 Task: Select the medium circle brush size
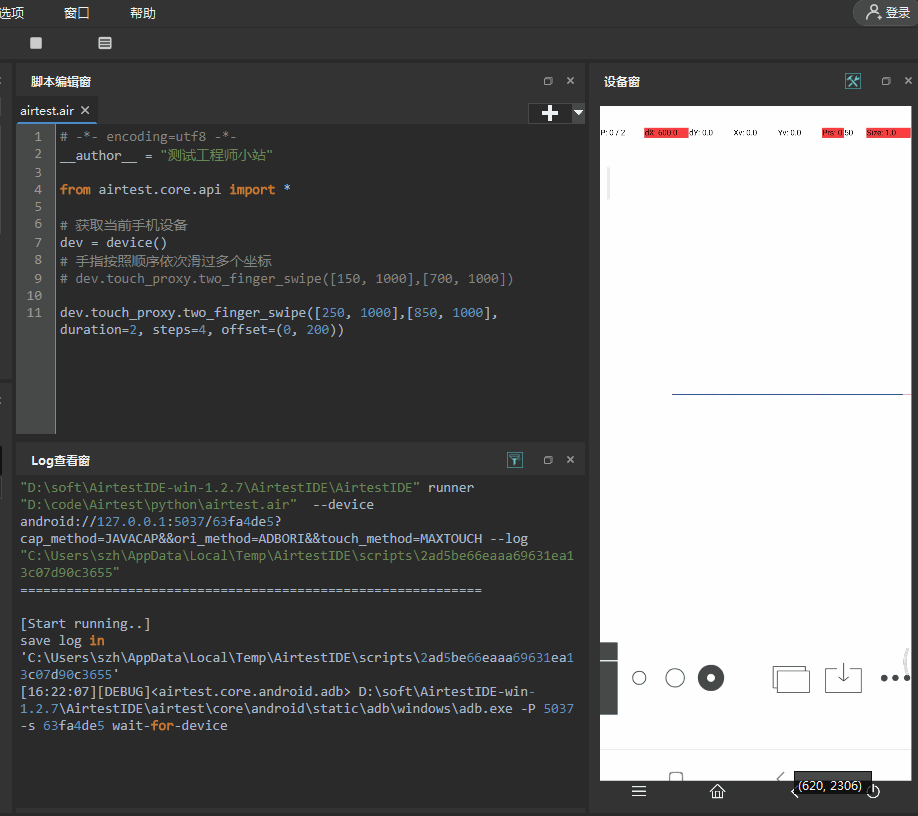point(675,678)
